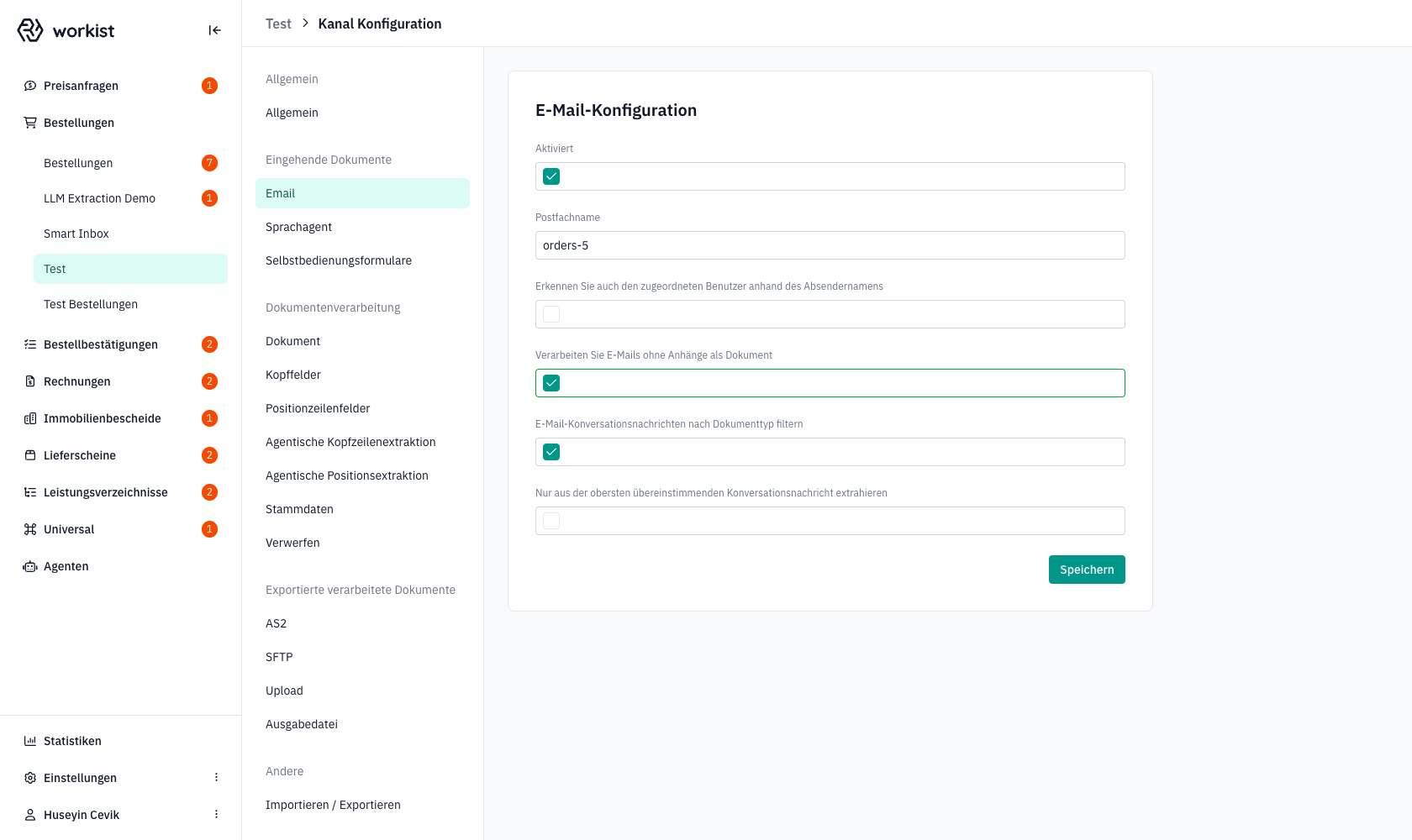The image size is (1412, 840).
Task: Open AS2 export settings
Action: [x=362, y=623]
